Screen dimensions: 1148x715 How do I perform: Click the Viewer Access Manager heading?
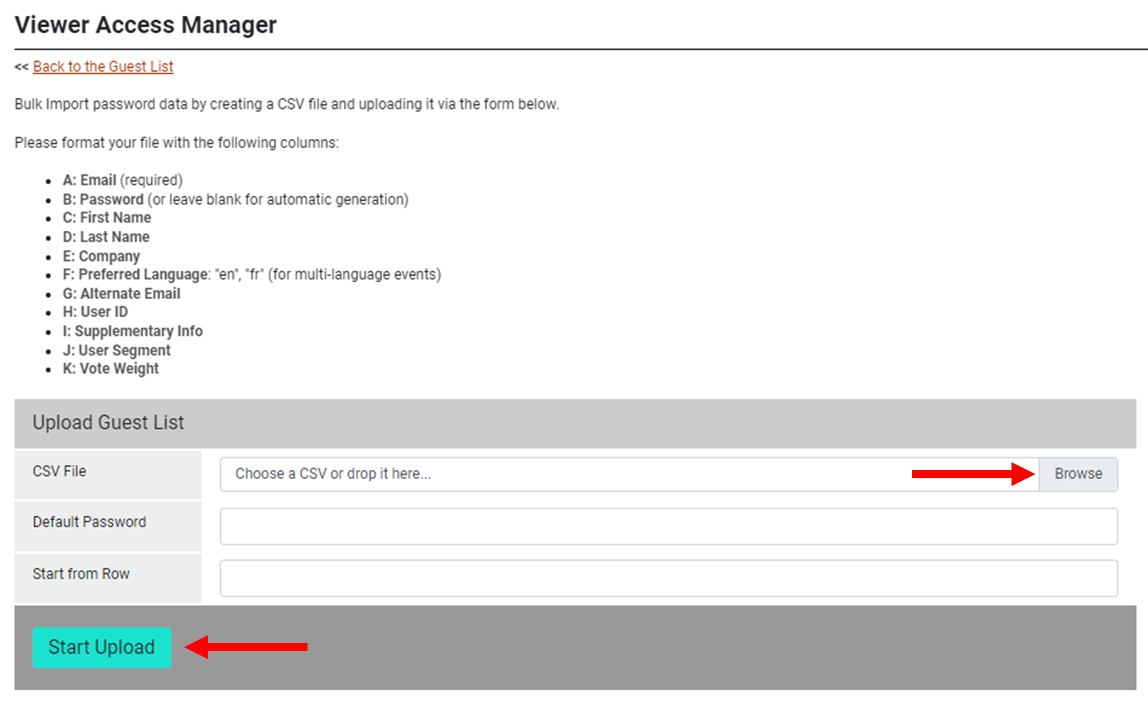(x=146, y=25)
